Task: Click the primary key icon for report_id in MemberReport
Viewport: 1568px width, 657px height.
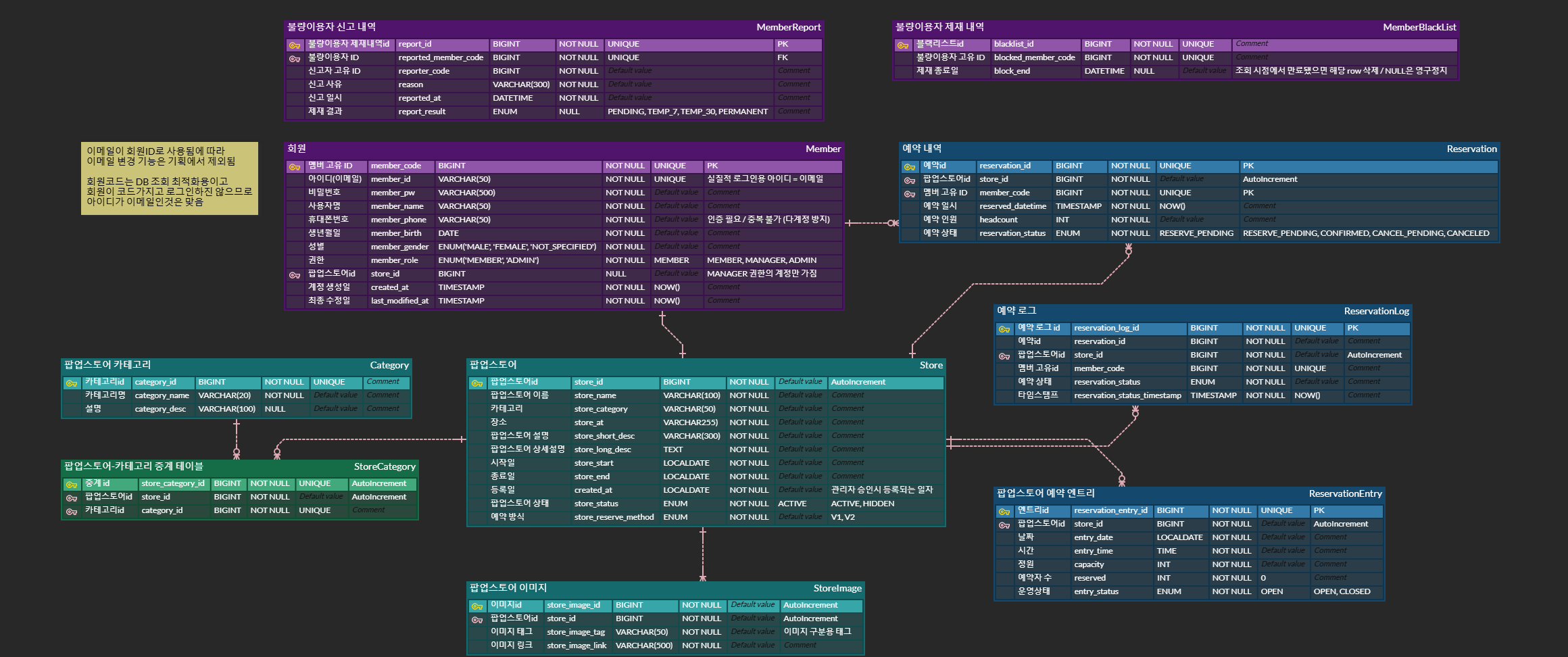Action: coord(295,45)
